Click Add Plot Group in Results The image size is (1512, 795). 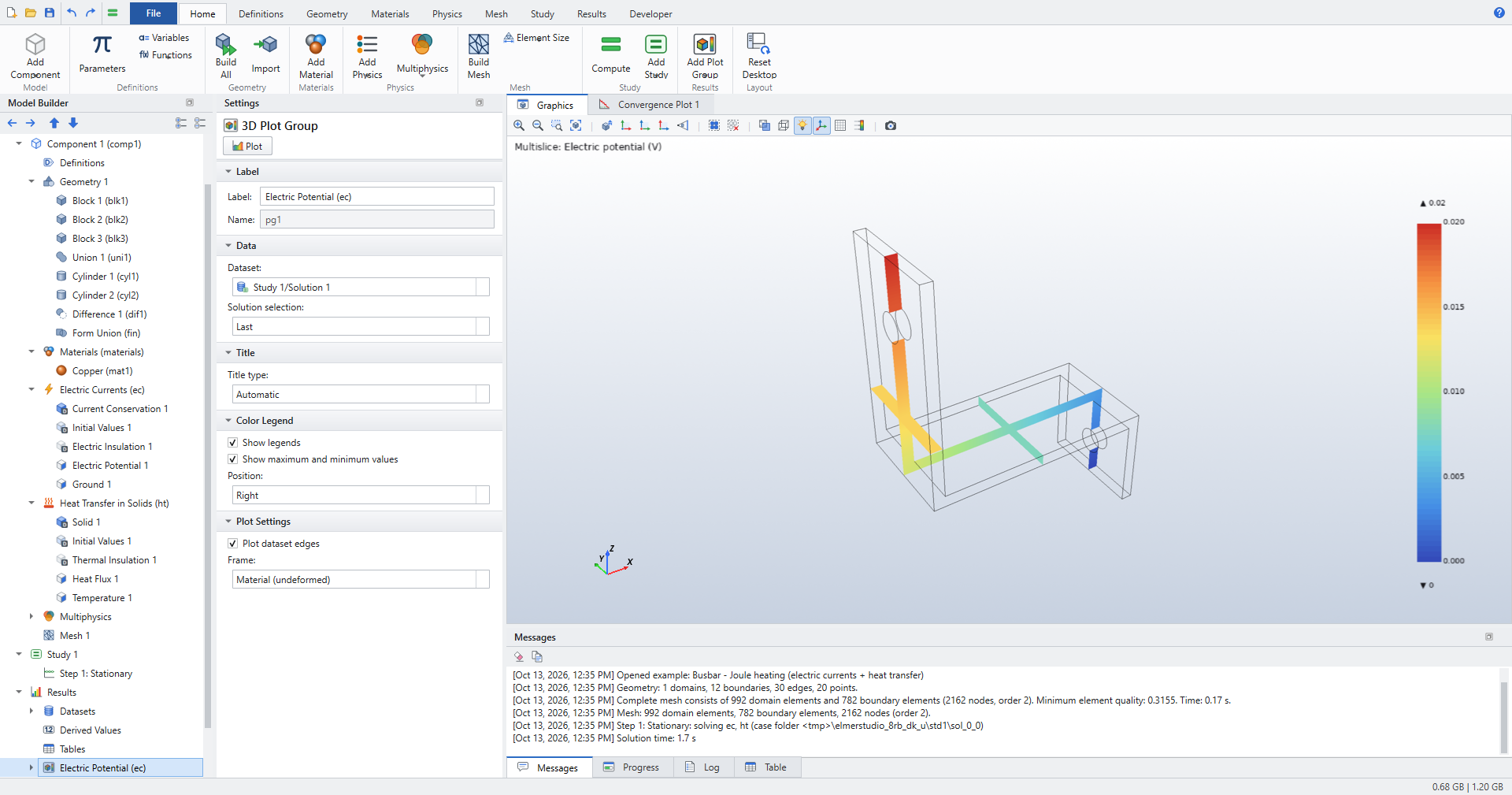pyautogui.click(x=705, y=56)
